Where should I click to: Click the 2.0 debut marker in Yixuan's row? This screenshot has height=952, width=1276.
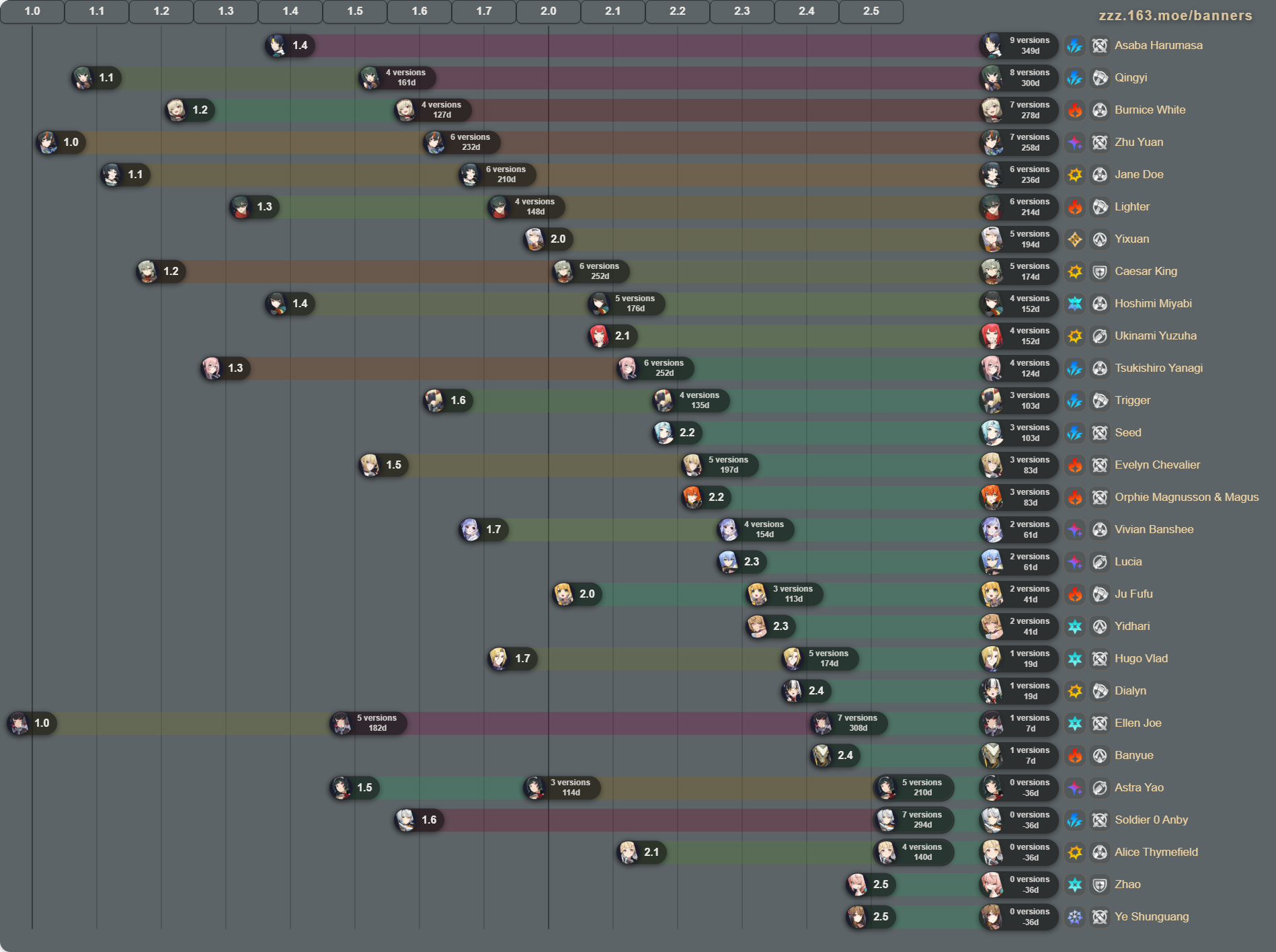[x=548, y=239]
